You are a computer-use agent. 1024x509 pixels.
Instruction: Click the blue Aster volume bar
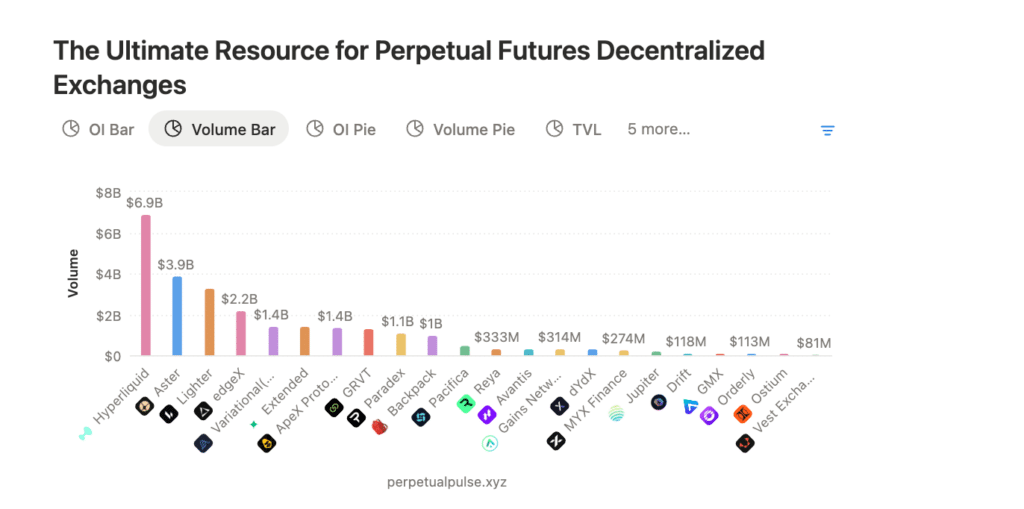(177, 316)
